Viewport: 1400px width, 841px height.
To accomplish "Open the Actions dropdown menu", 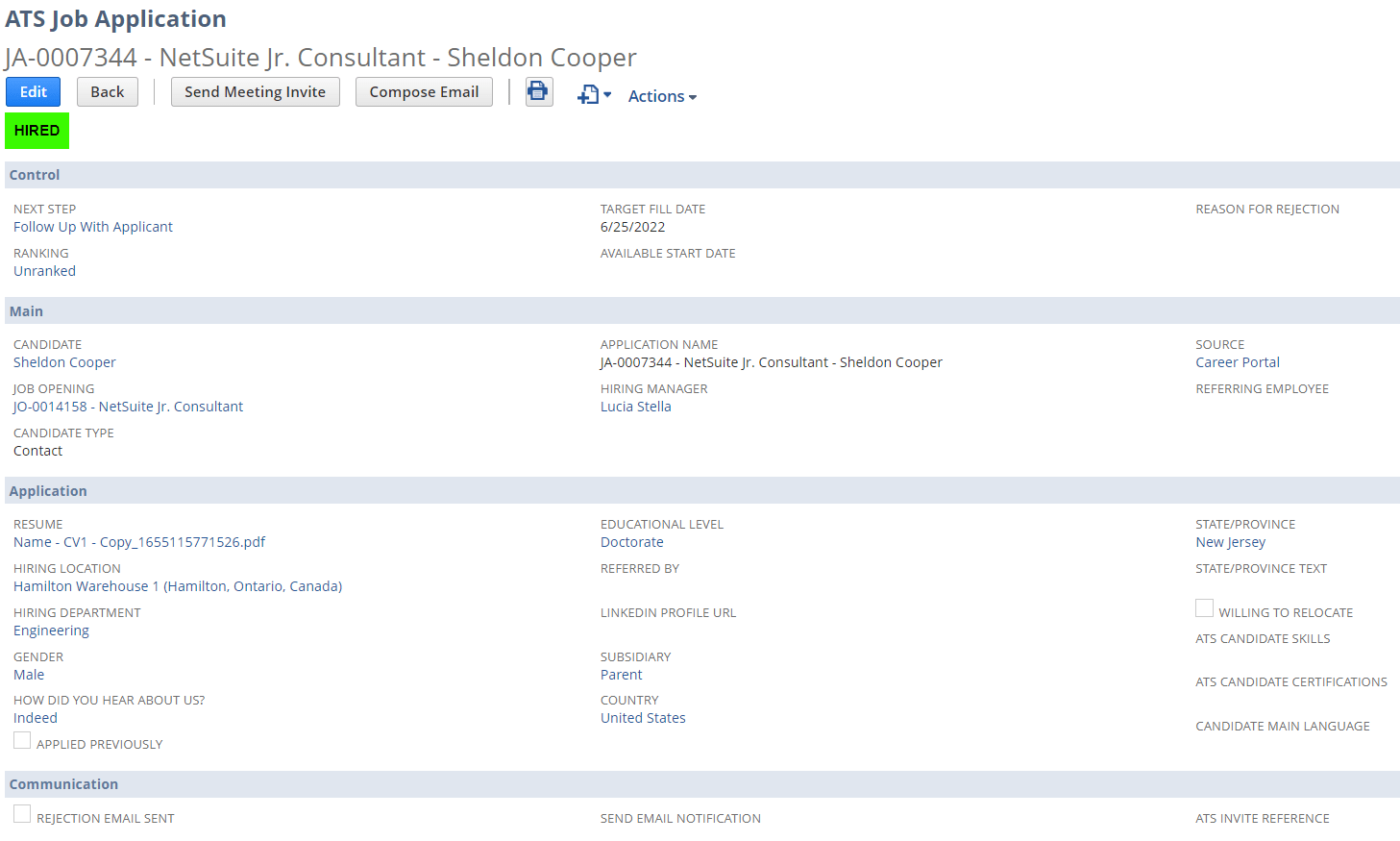I will tap(662, 96).
